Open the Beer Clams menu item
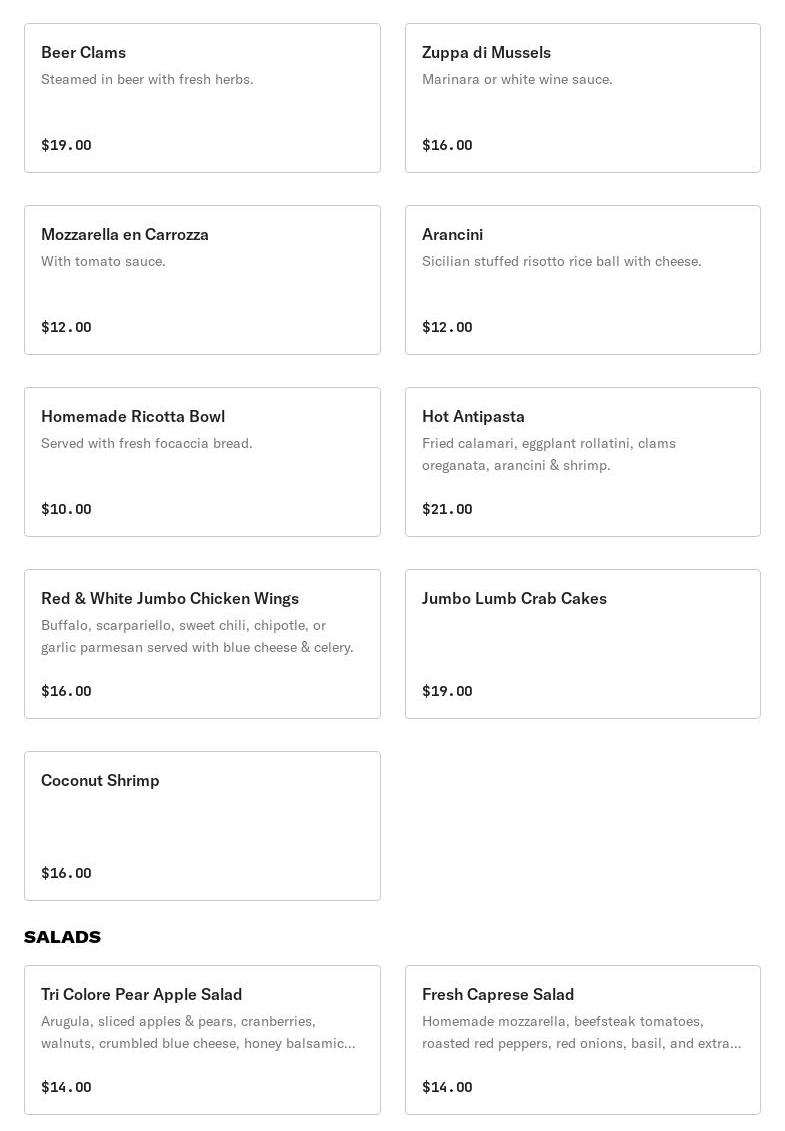The height and width of the screenshot is (1131, 785). coord(202,98)
